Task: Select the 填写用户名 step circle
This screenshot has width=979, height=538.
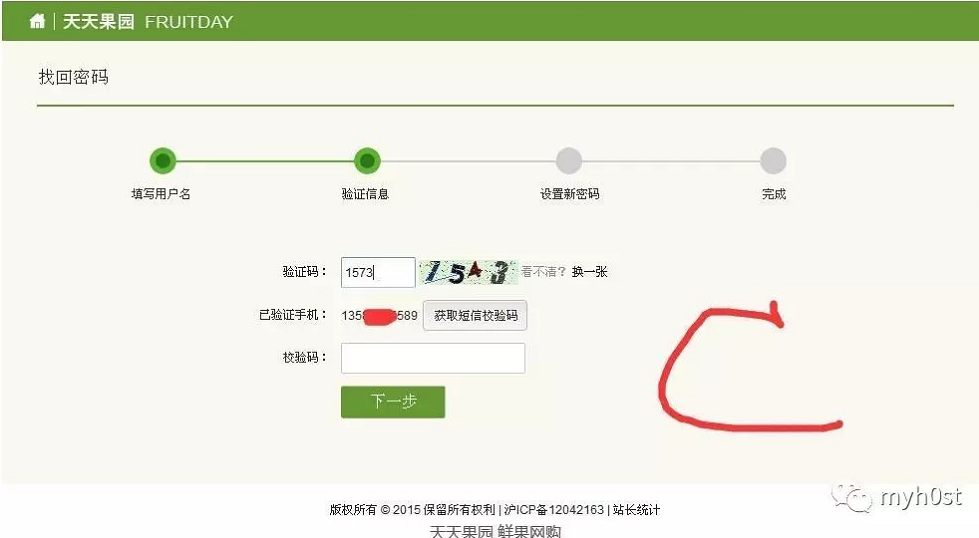Action: [x=163, y=161]
